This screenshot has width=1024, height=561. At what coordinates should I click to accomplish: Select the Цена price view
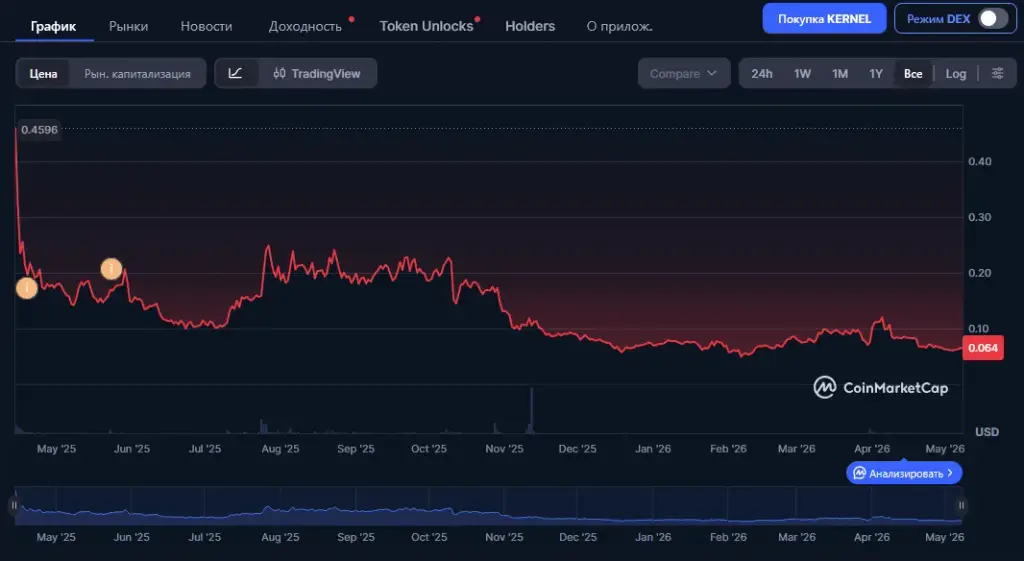tap(43, 73)
